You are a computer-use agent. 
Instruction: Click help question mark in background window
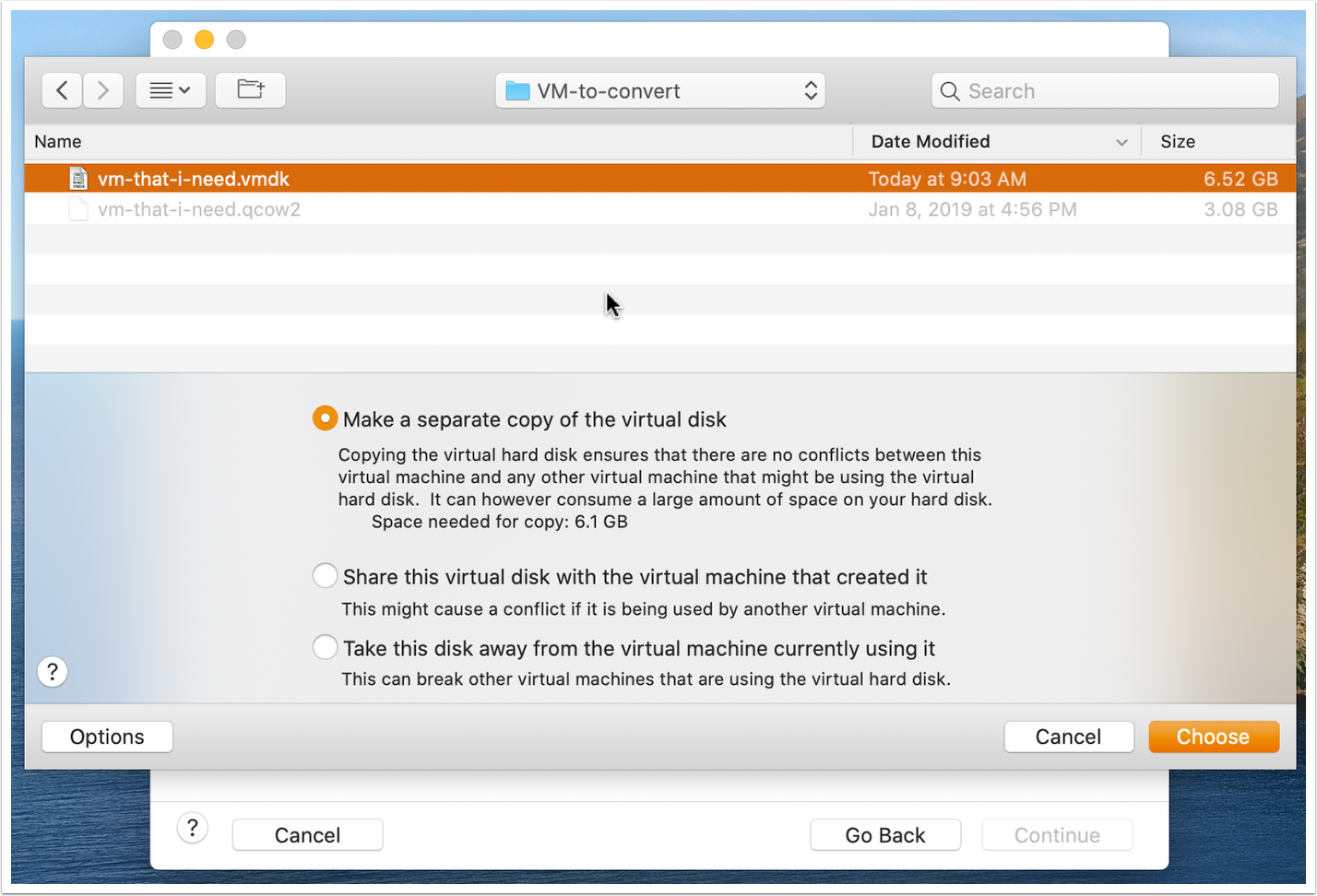point(192,828)
